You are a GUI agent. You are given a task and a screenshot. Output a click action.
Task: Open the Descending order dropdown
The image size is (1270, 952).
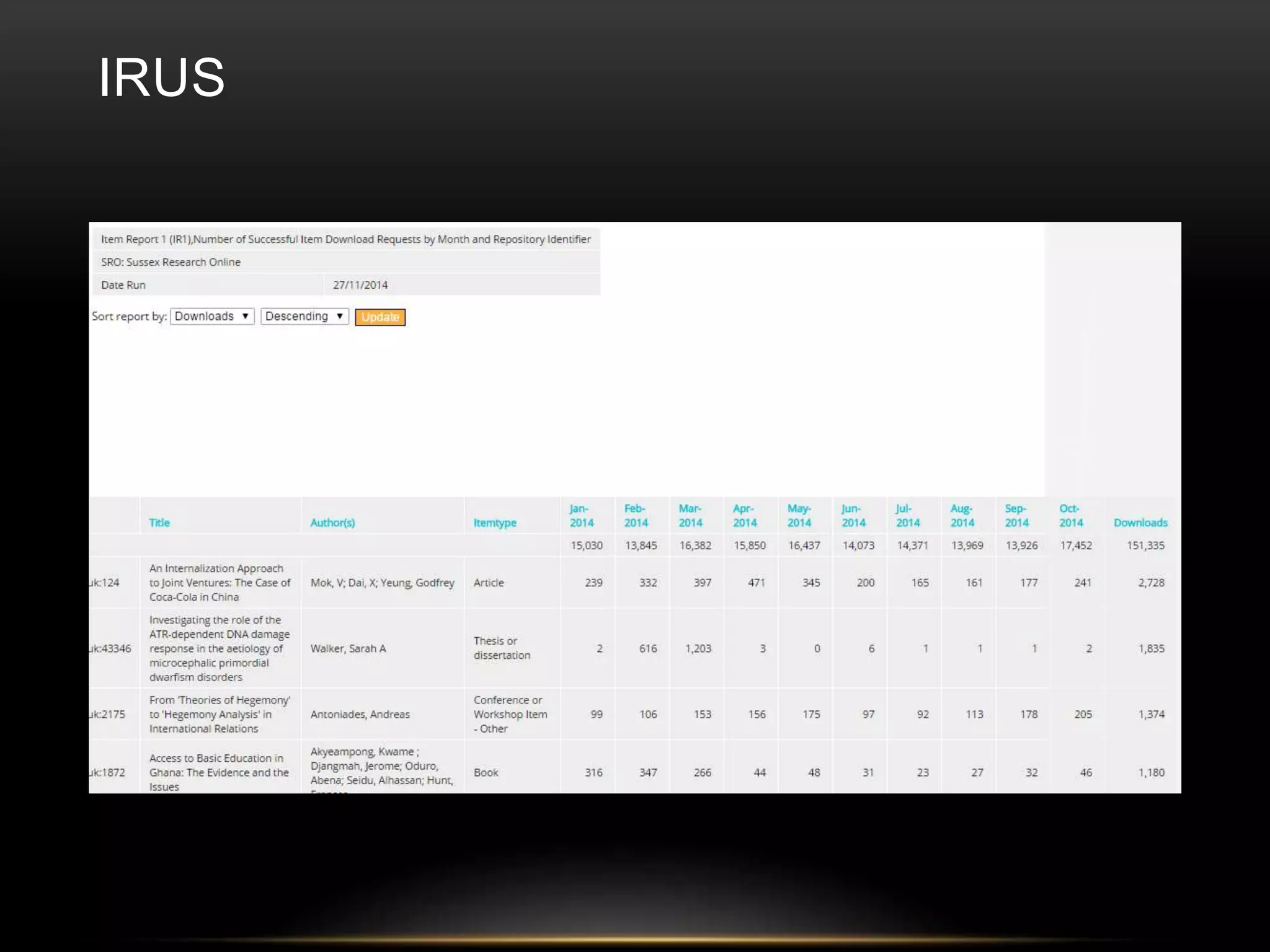coord(304,316)
